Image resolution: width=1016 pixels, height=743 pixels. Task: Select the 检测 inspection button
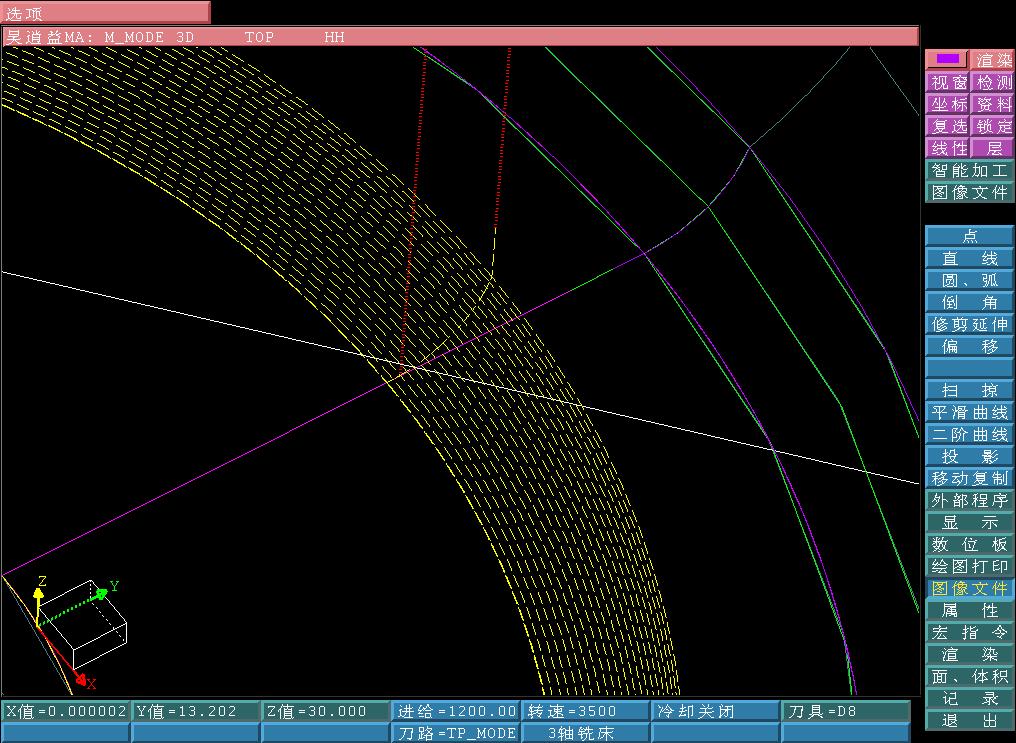pyautogui.click(x=993, y=82)
